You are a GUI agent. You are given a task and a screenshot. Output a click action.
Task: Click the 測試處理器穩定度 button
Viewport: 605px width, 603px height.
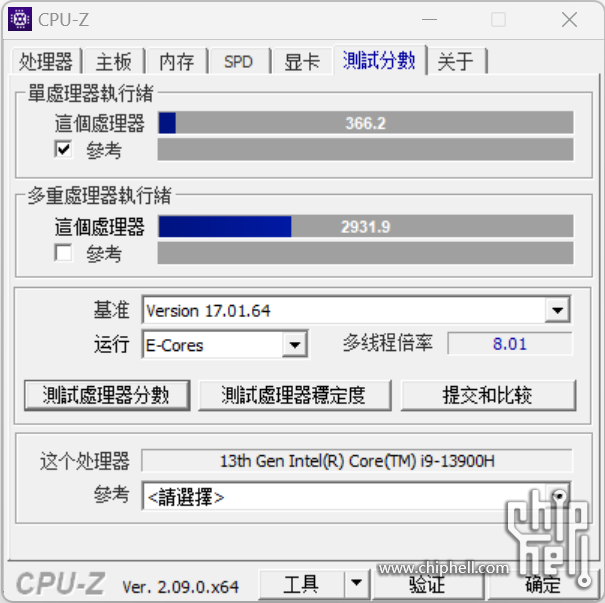tap(294, 395)
